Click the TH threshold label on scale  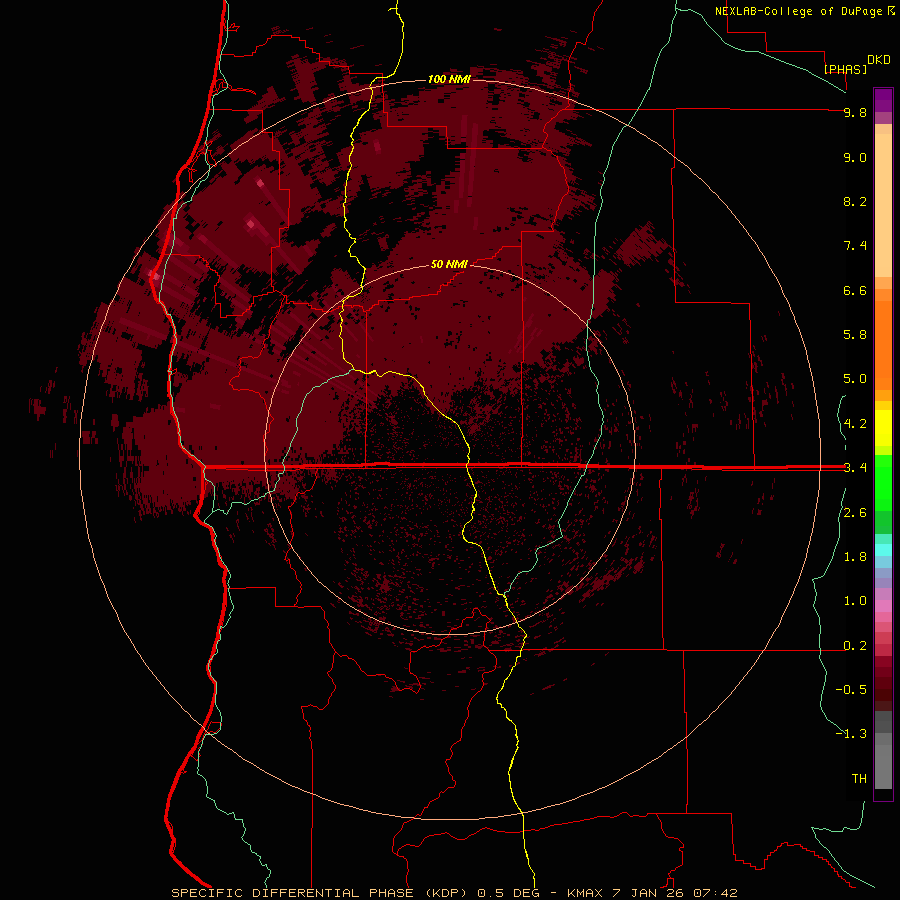click(859, 779)
